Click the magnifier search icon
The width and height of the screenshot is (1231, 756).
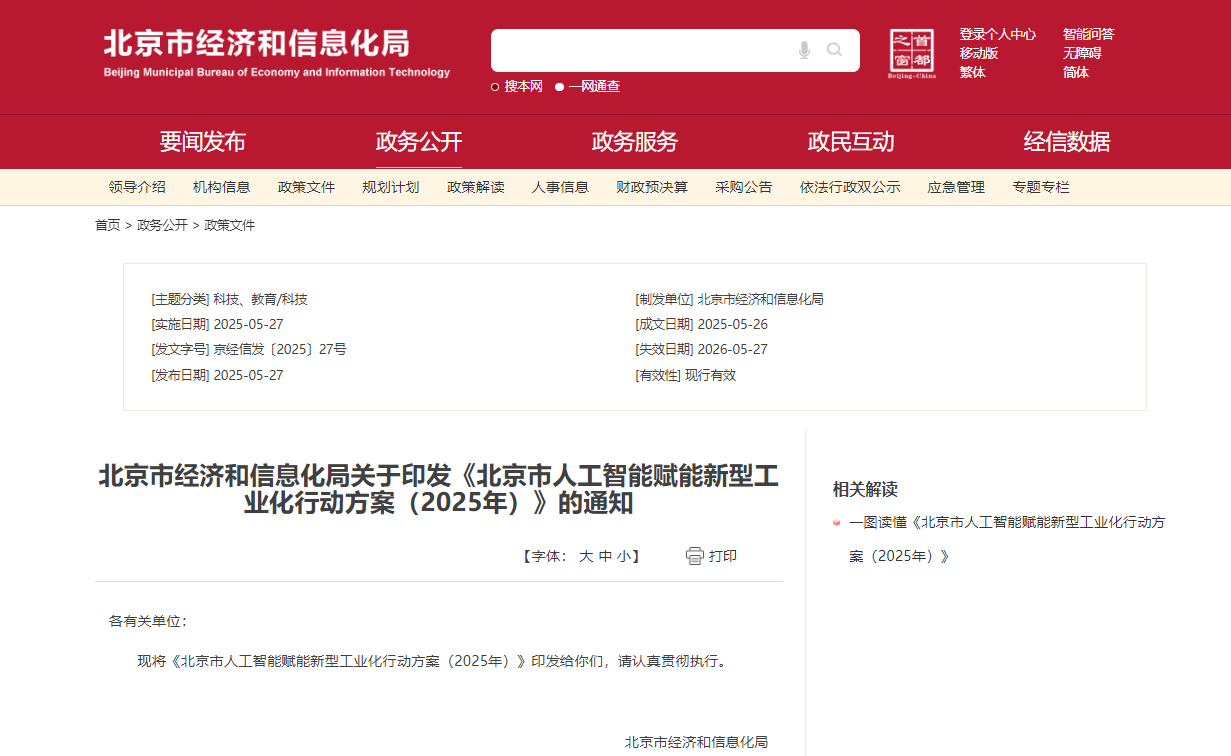pos(834,50)
